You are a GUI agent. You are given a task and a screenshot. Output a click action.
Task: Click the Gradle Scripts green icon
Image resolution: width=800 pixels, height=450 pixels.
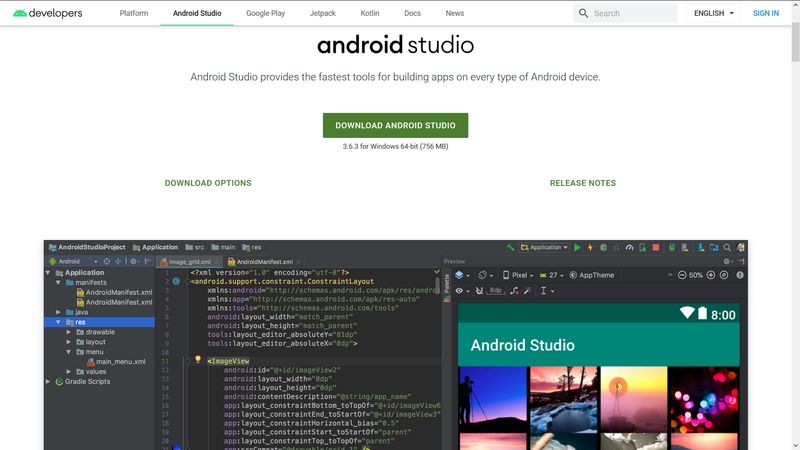tap(59, 381)
